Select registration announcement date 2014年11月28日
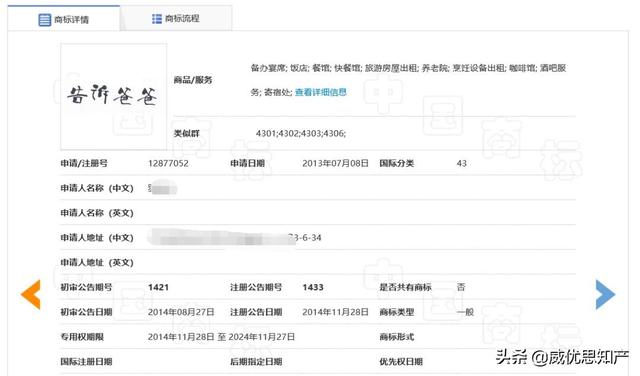This screenshot has width=640, height=376. (x=335, y=312)
